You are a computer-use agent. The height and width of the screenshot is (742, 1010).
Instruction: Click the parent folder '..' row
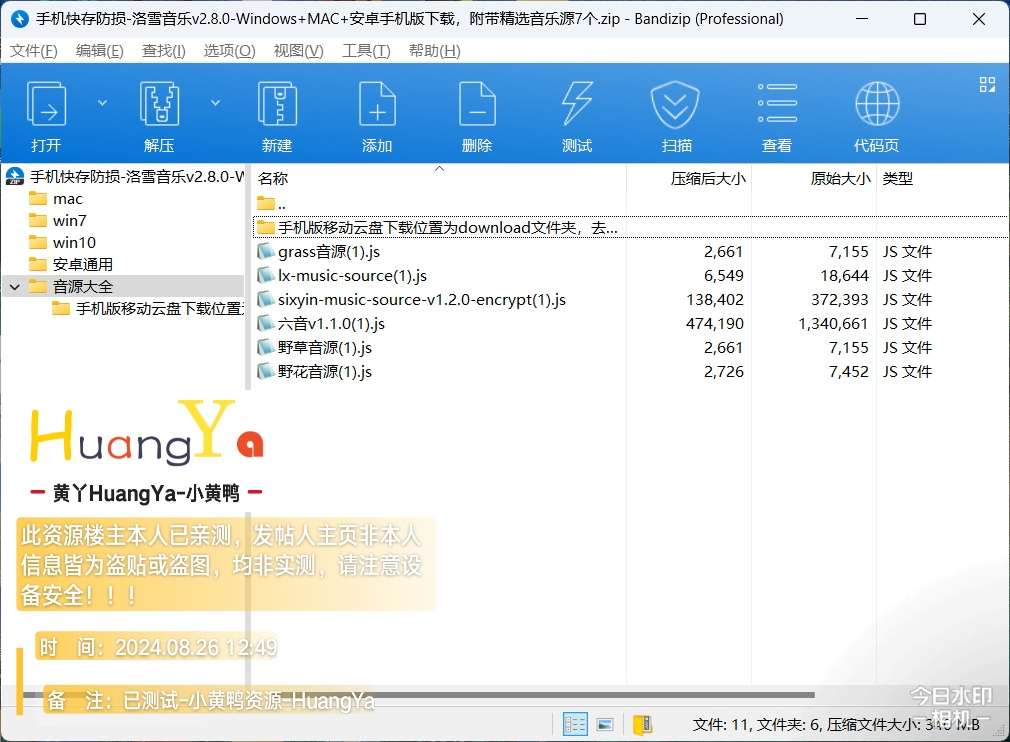pos(631,204)
